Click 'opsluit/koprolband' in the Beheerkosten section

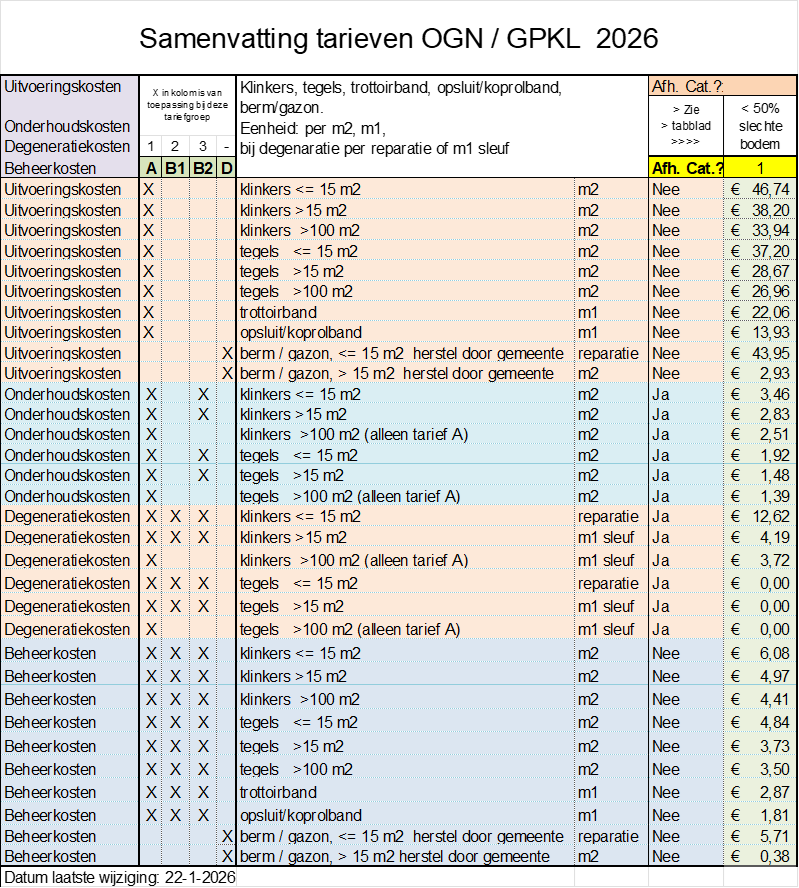coord(301,815)
